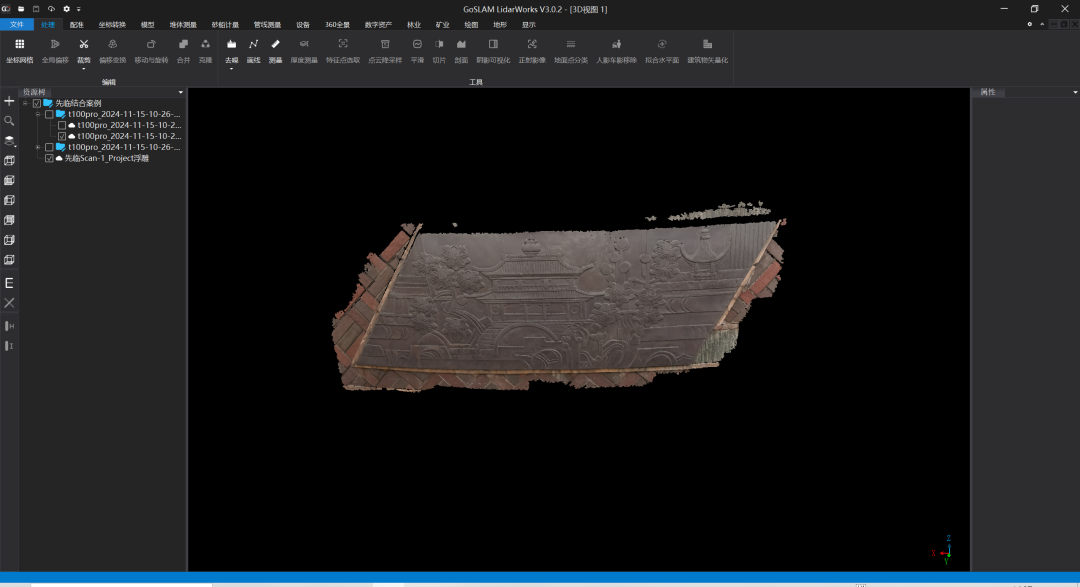Click the 拟合水平面 fit plane button

tap(661, 45)
